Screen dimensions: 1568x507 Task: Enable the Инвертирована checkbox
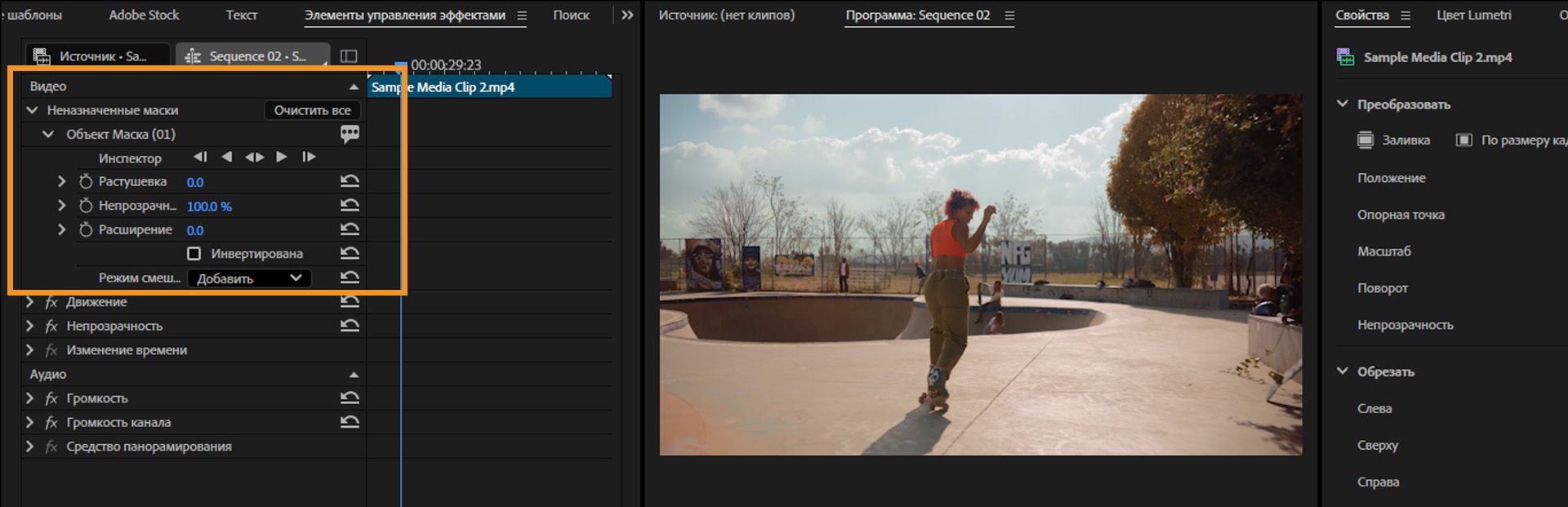pyautogui.click(x=194, y=254)
